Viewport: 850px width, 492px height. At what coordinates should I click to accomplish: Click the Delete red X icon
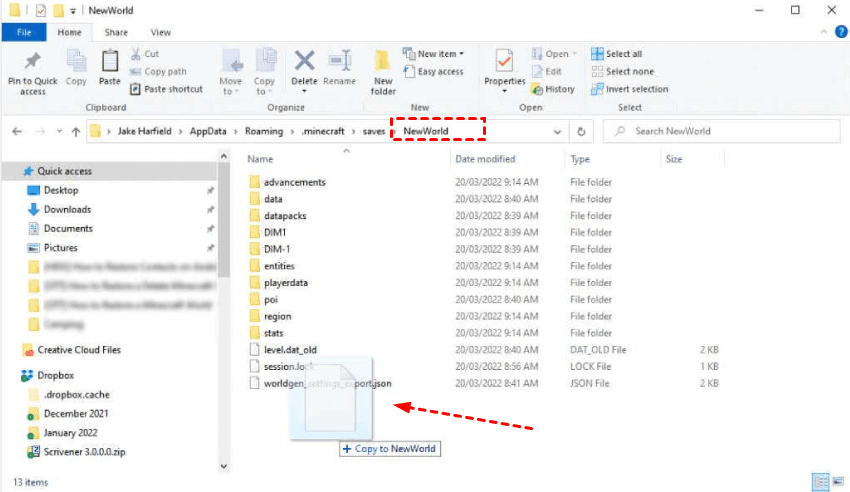304,61
